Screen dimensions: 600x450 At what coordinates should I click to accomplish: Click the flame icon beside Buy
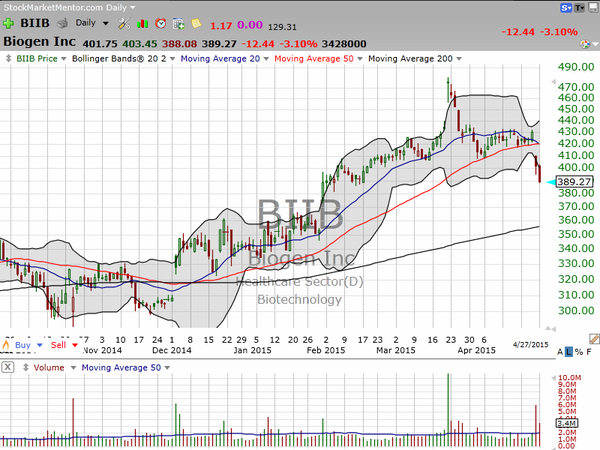(6, 344)
